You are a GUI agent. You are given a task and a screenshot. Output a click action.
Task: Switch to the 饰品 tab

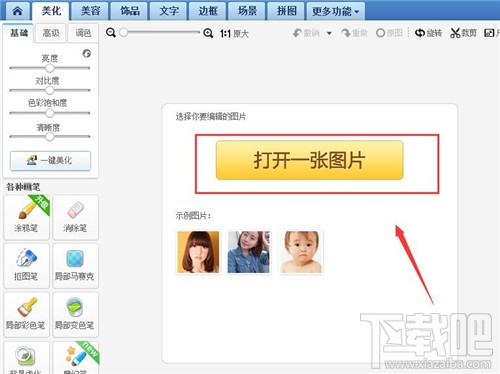tap(130, 11)
